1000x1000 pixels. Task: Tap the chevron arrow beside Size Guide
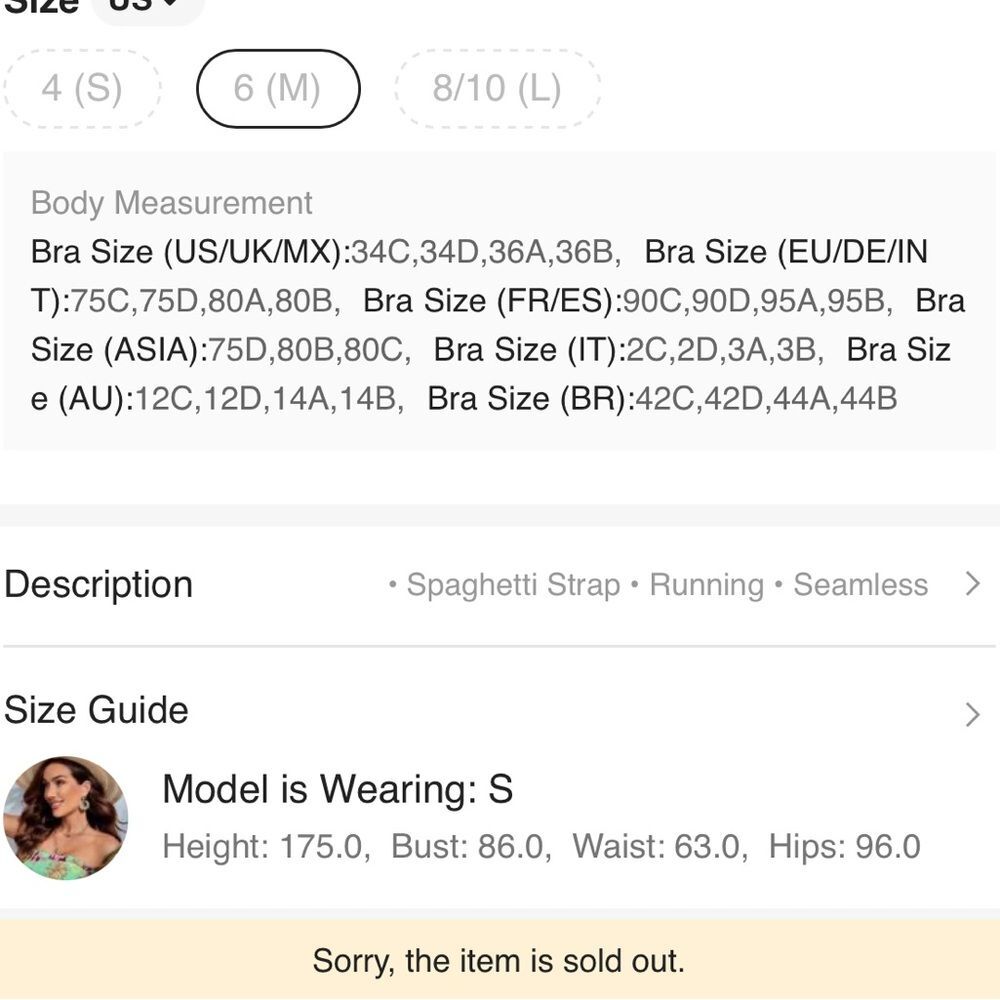(972, 714)
